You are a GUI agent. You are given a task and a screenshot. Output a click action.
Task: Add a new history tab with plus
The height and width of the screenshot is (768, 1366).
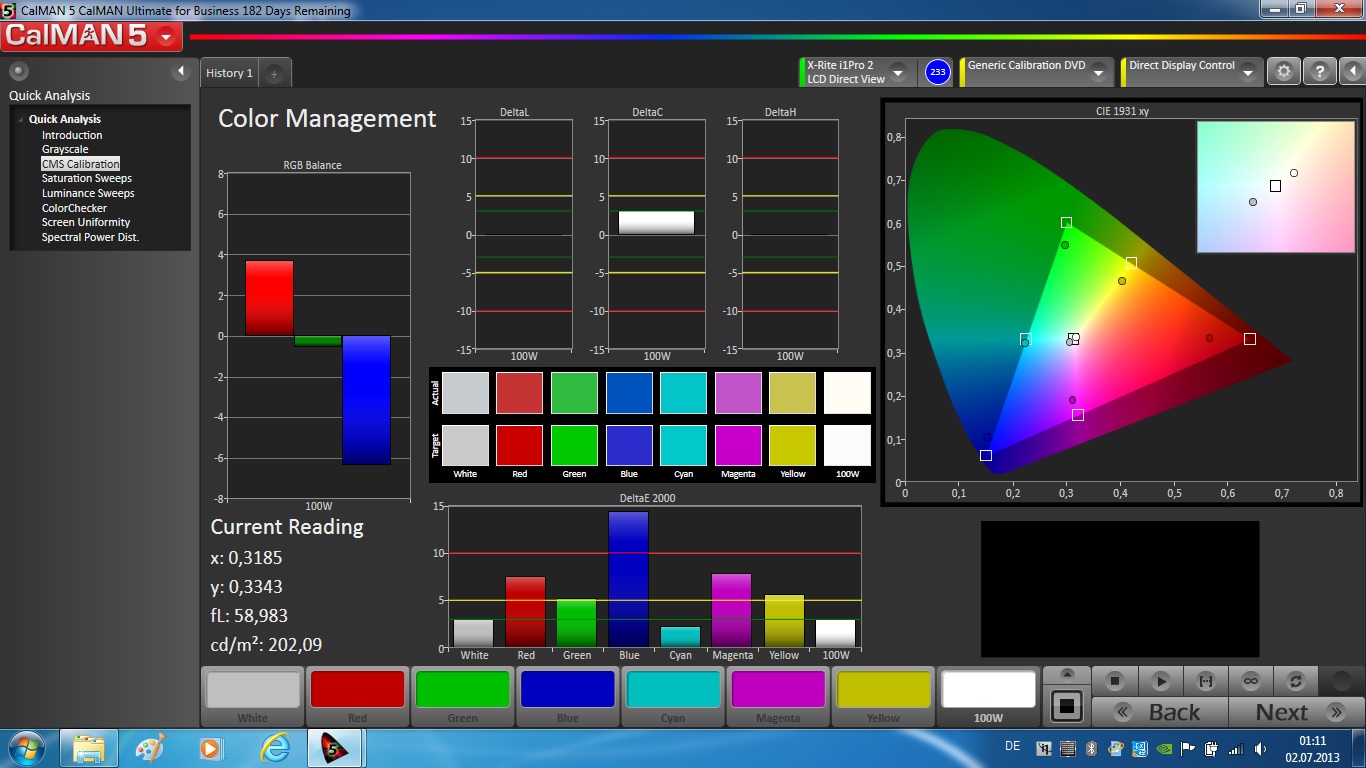[x=274, y=73]
